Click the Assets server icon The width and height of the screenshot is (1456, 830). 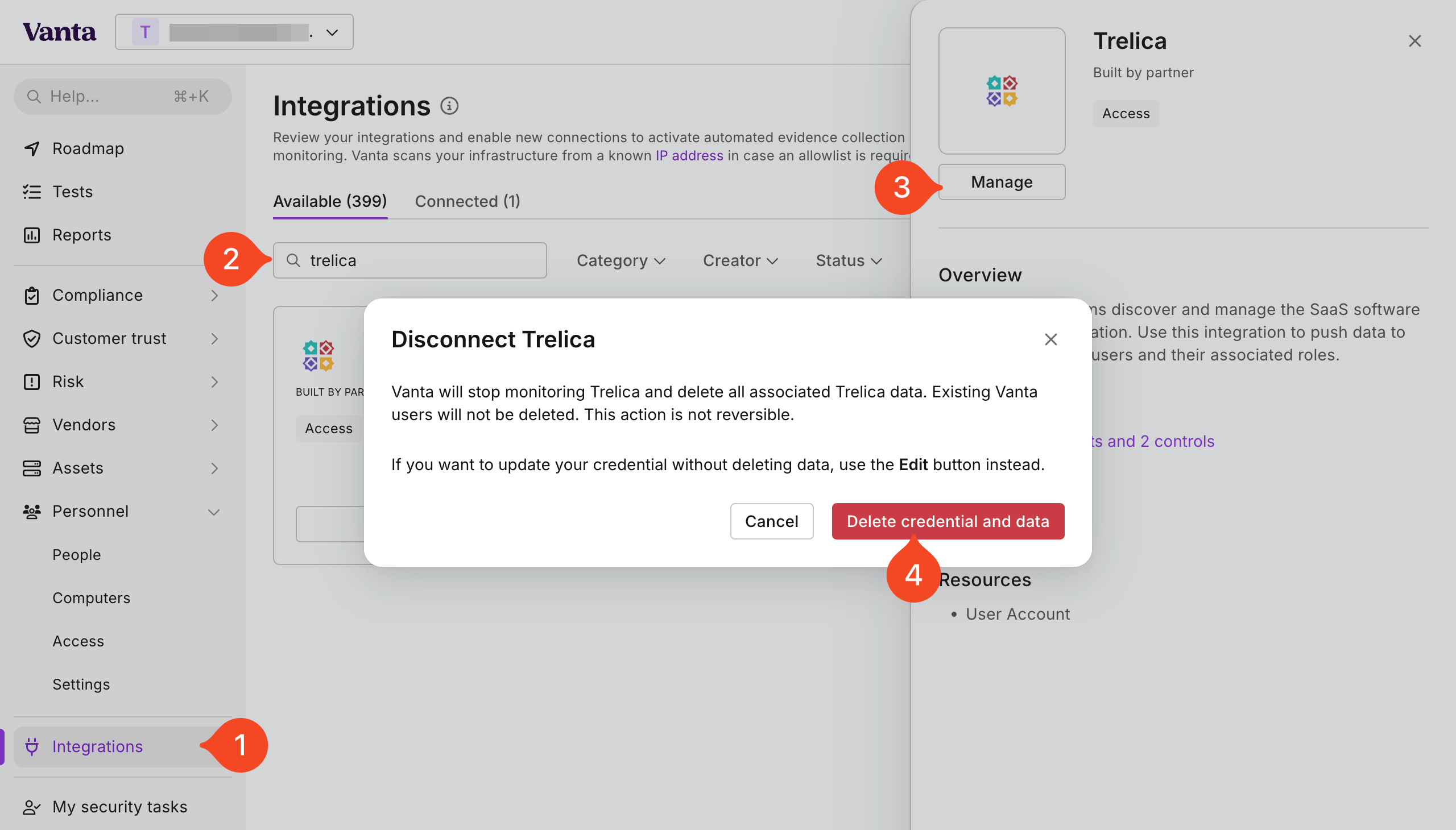(x=32, y=468)
